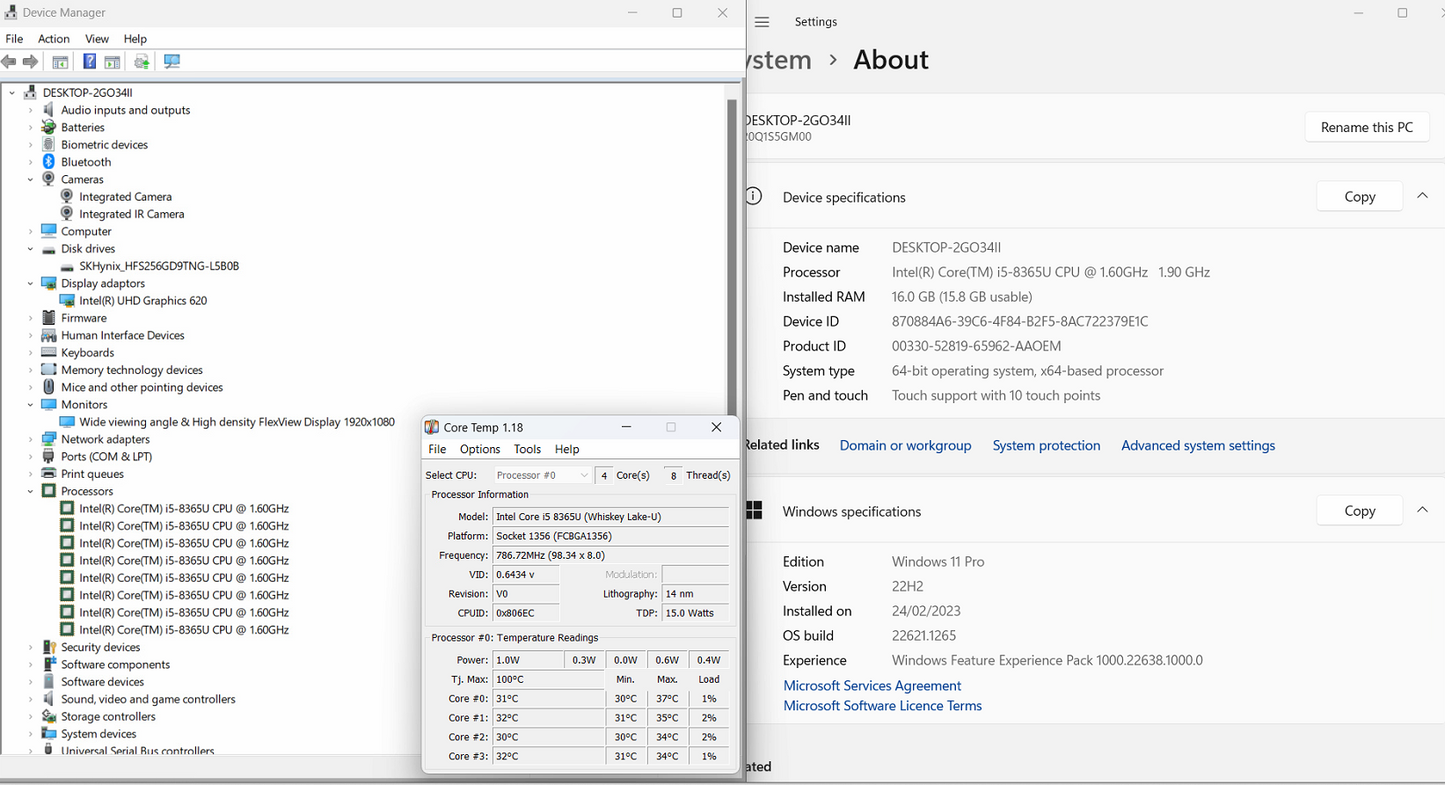1445x785 pixels.
Task: Open the Microsoft Services Agreement link
Action: coord(872,685)
